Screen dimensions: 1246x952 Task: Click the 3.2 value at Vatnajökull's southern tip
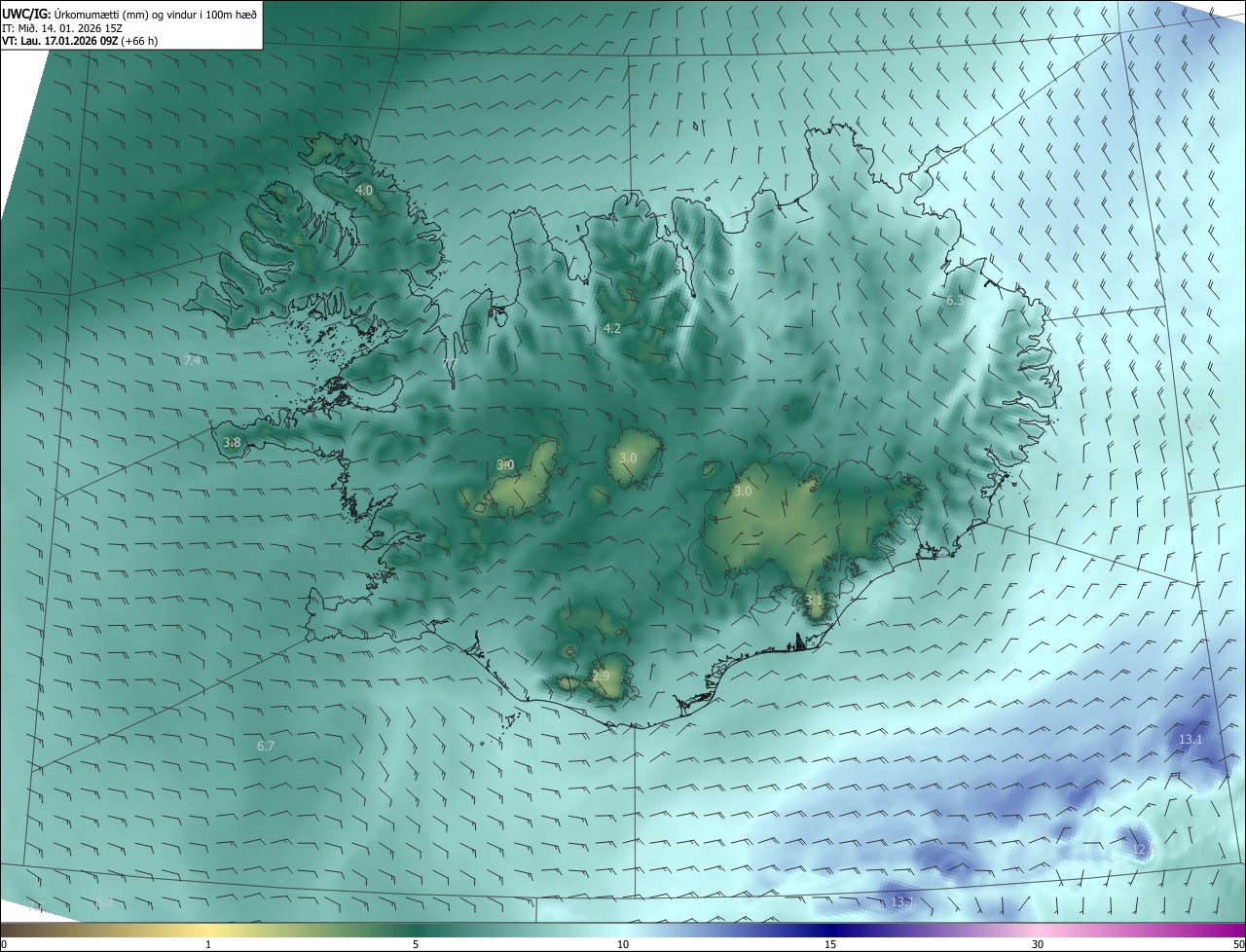[x=814, y=601]
